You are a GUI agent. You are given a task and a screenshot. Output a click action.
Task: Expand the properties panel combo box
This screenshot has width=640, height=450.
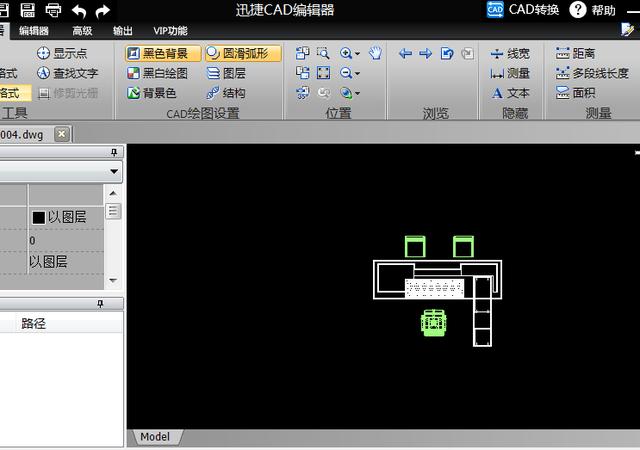(114, 171)
